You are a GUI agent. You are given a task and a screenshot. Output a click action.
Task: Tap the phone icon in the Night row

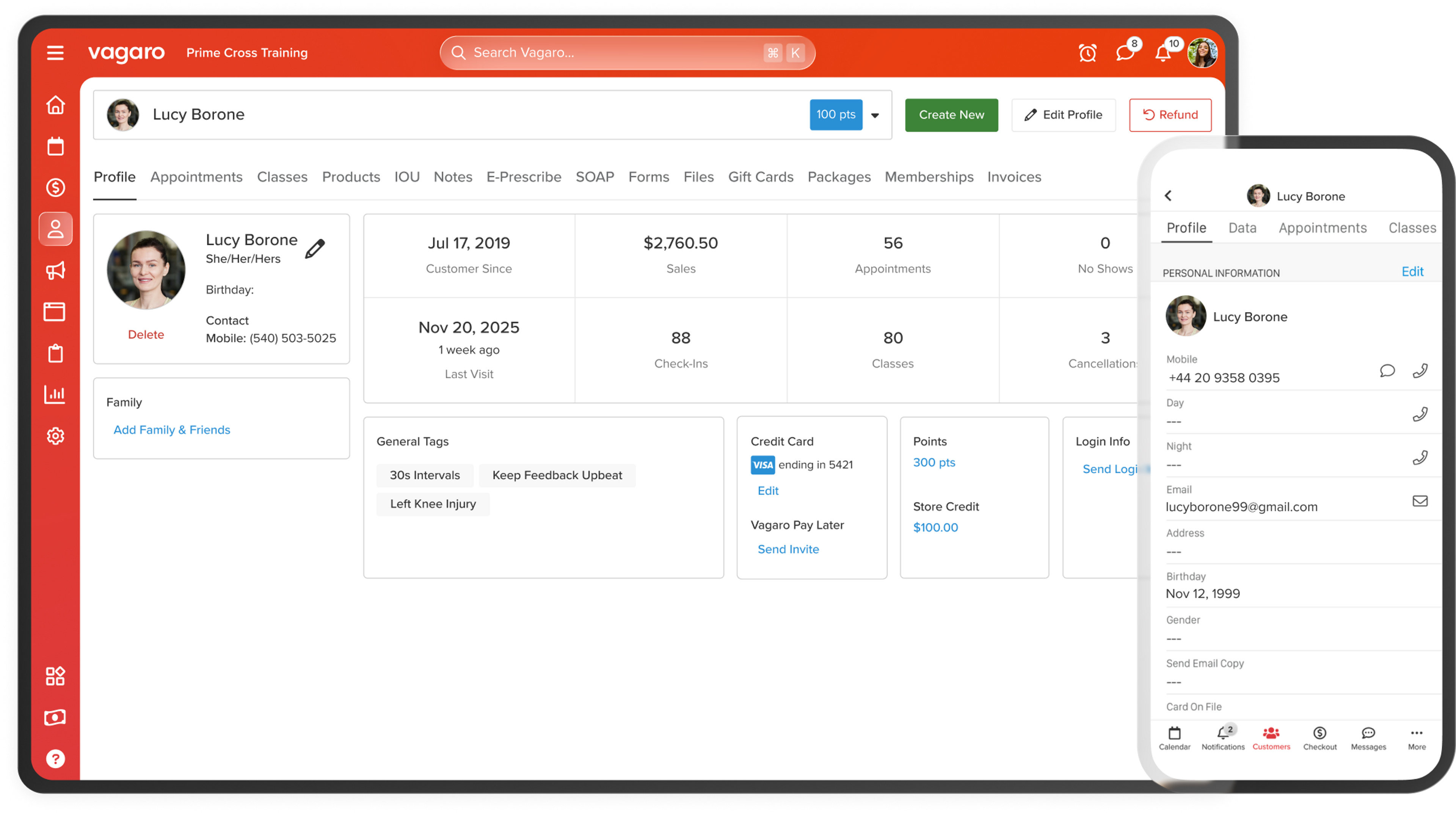1420,457
